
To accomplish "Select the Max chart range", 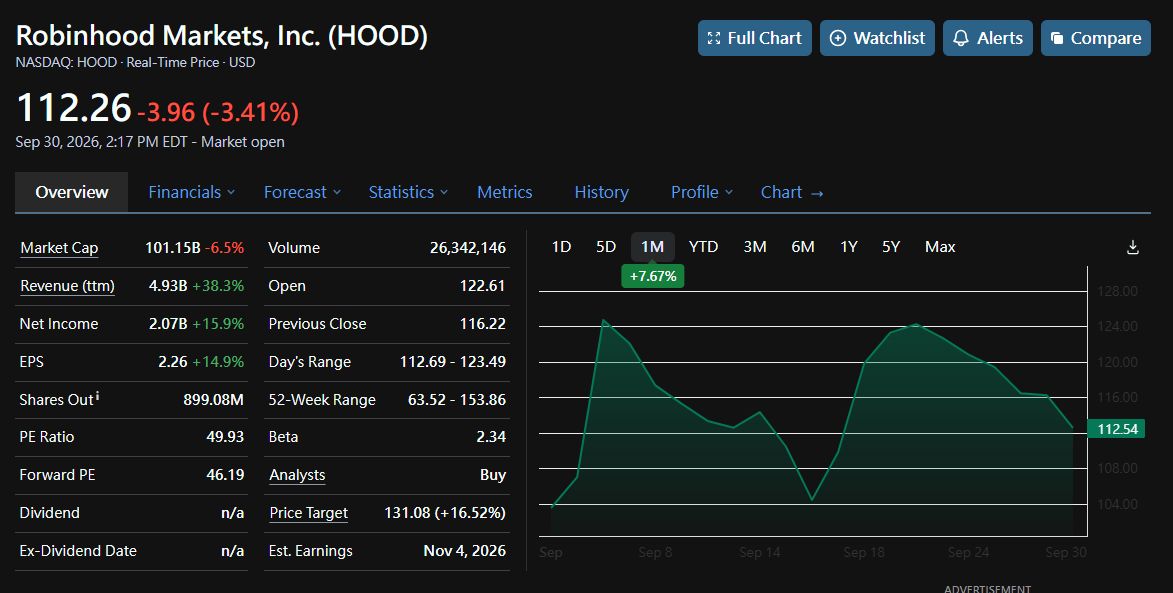I will [940, 247].
